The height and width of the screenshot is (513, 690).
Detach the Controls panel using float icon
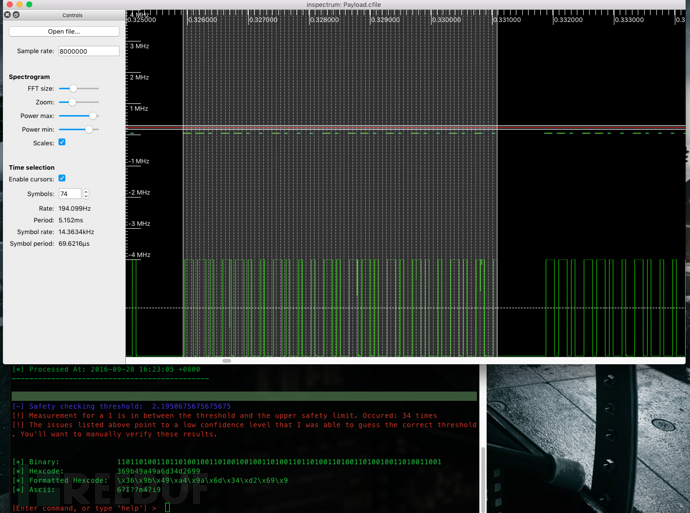click(x=16, y=15)
